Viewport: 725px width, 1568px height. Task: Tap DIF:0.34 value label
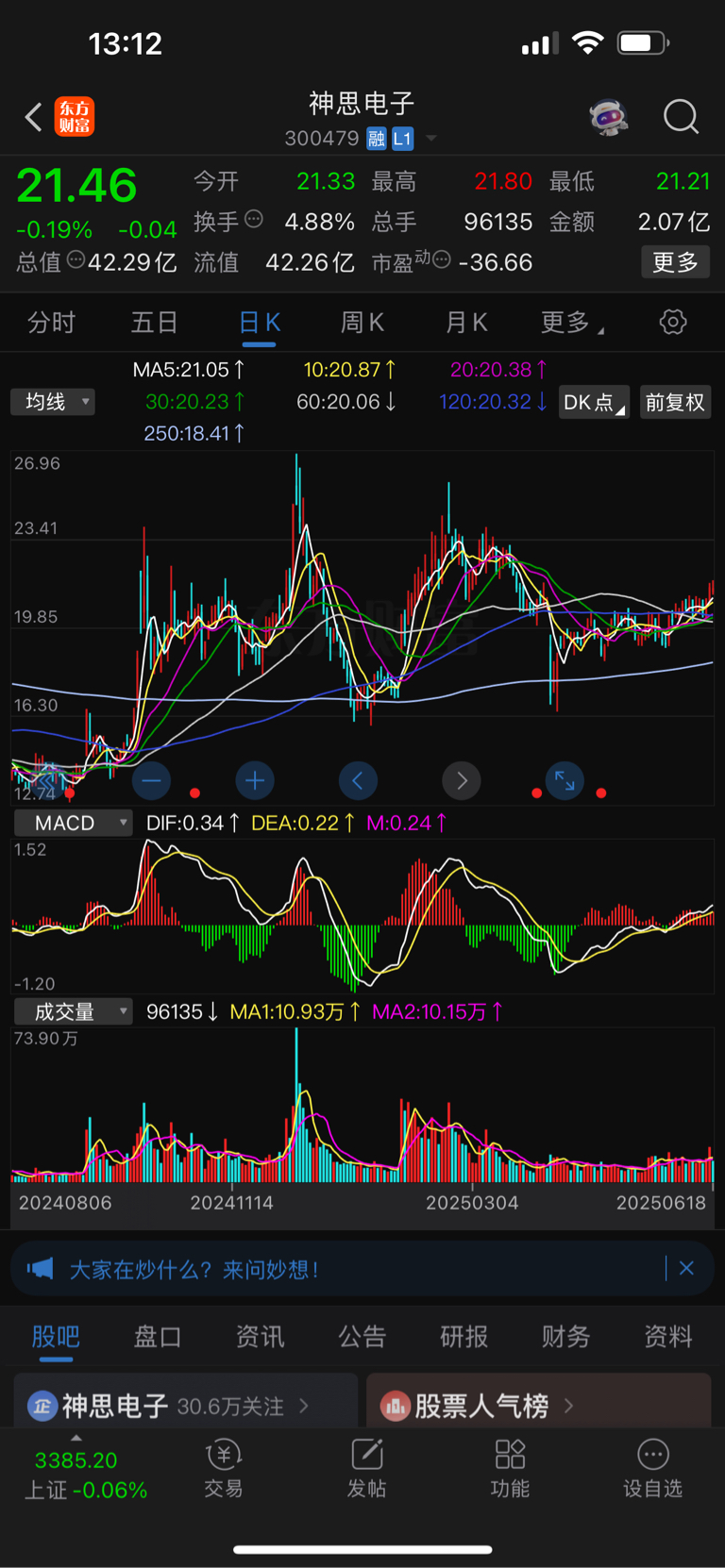193,823
